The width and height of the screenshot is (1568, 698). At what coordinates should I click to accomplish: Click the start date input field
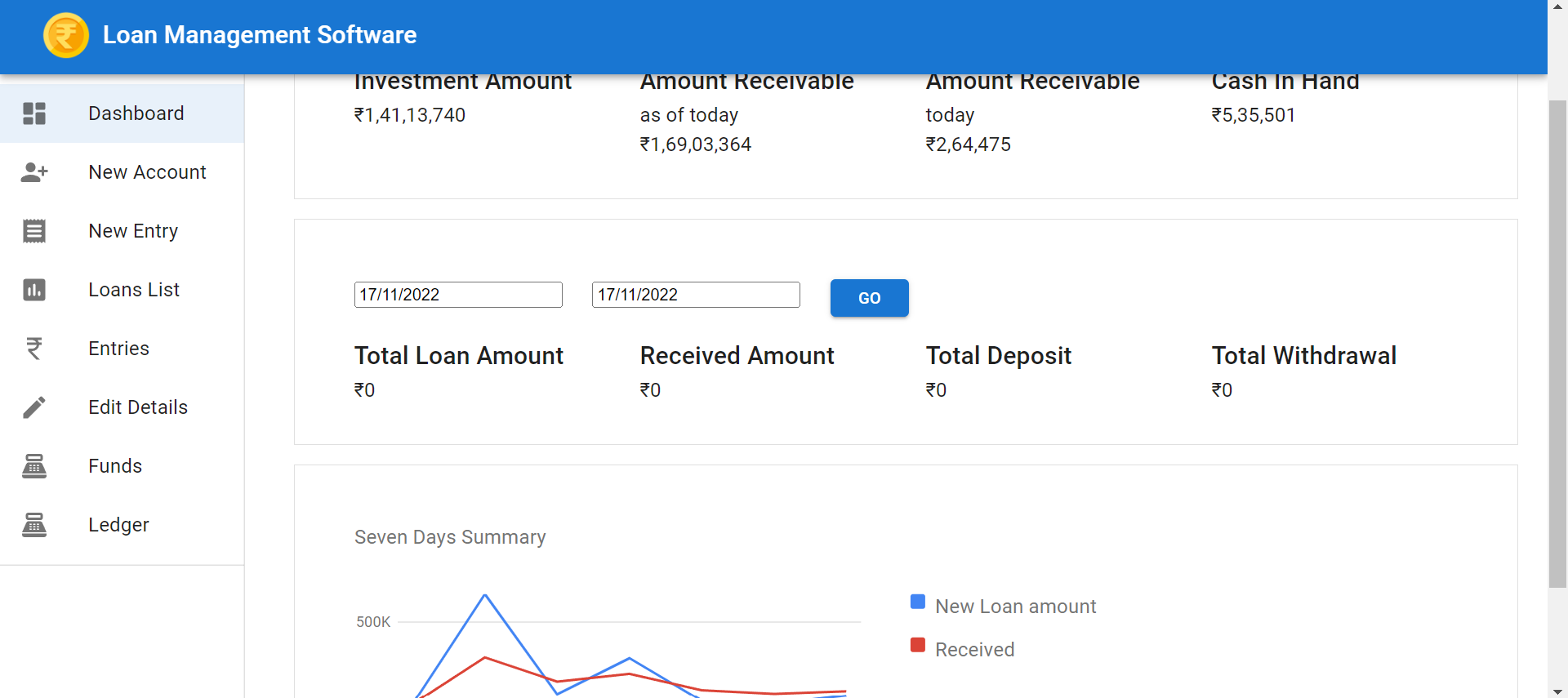(458, 295)
